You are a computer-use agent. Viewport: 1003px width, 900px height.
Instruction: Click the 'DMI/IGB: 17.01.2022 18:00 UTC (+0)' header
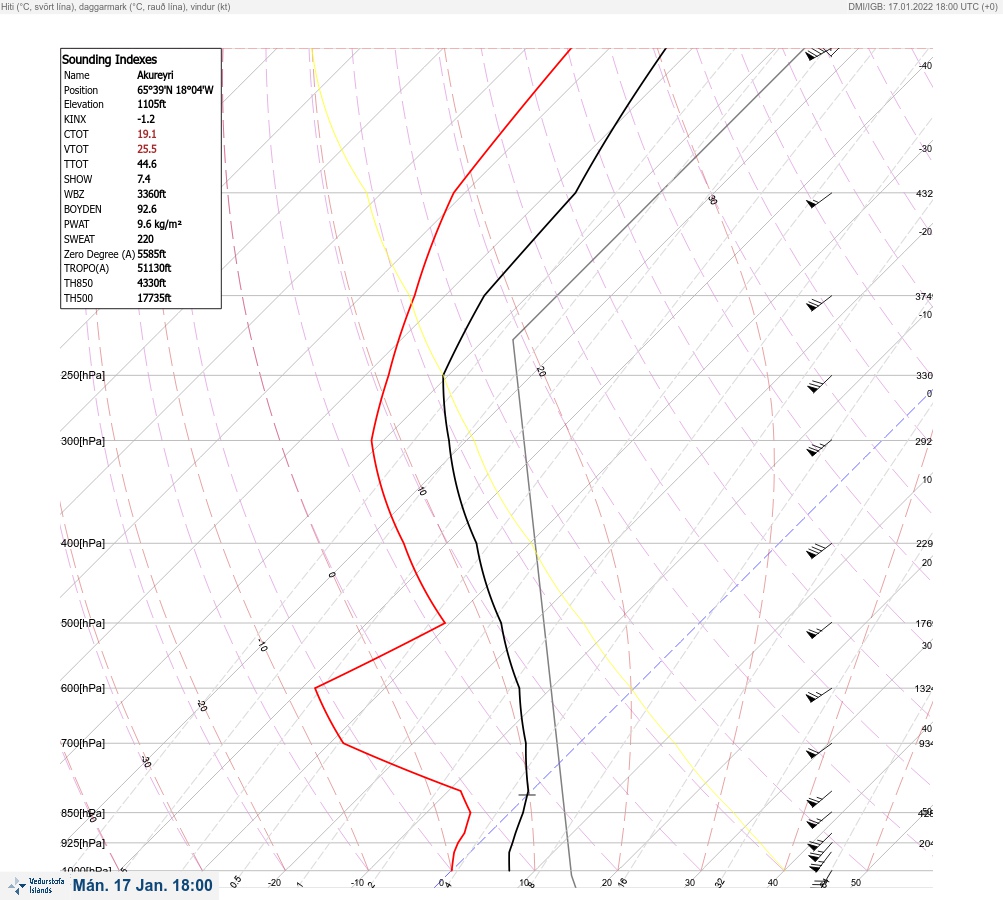[x=922, y=6]
